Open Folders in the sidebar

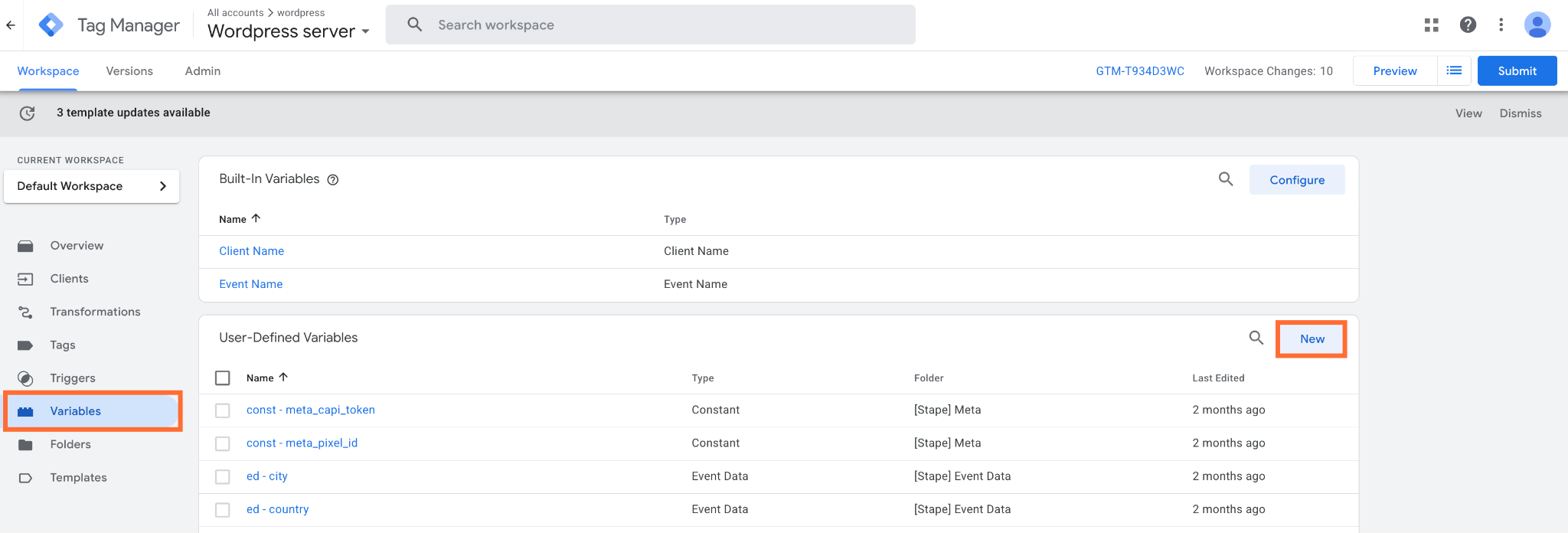70,444
